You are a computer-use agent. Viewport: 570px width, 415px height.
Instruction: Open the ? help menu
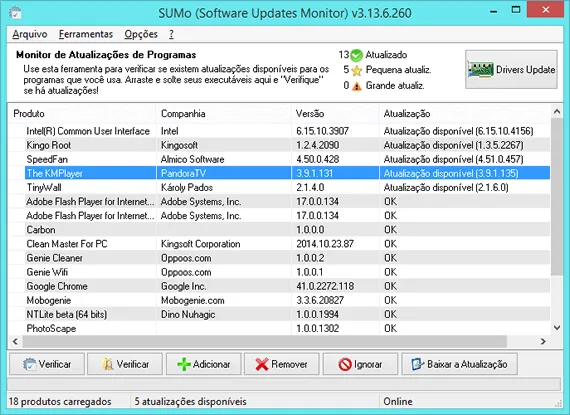(171, 34)
